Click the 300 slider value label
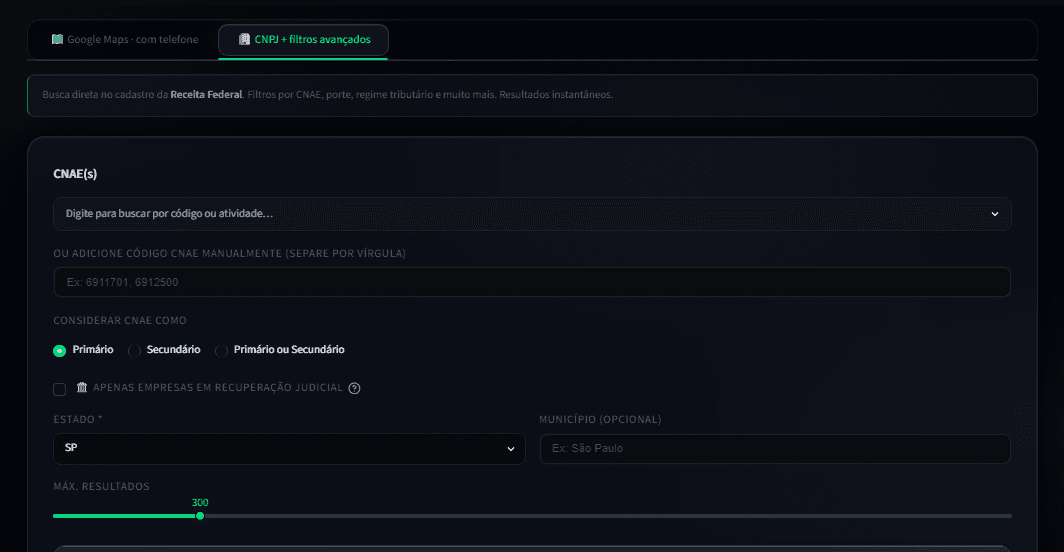This screenshot has width=1064, height=552. 200,502
